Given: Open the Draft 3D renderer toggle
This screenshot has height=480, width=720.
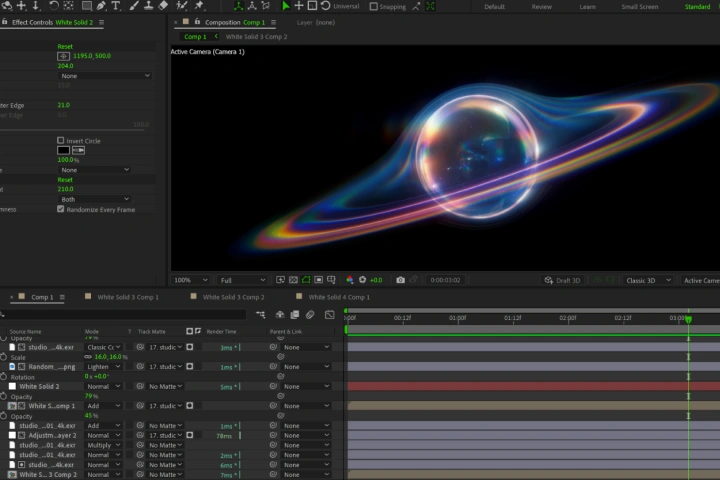Looking at the screenshot, I should (562, 280).
